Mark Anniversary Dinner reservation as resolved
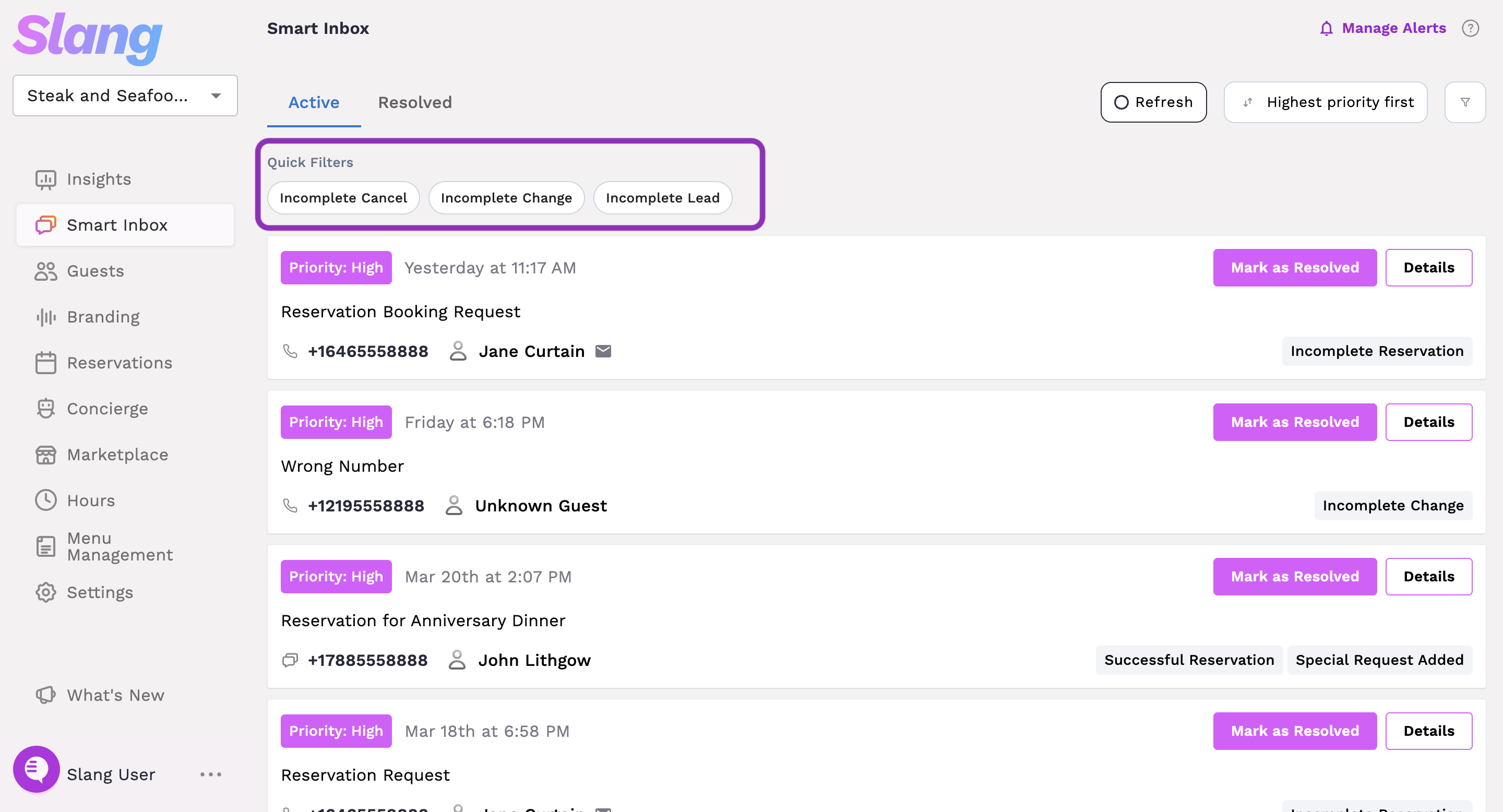 [1295, 577]
